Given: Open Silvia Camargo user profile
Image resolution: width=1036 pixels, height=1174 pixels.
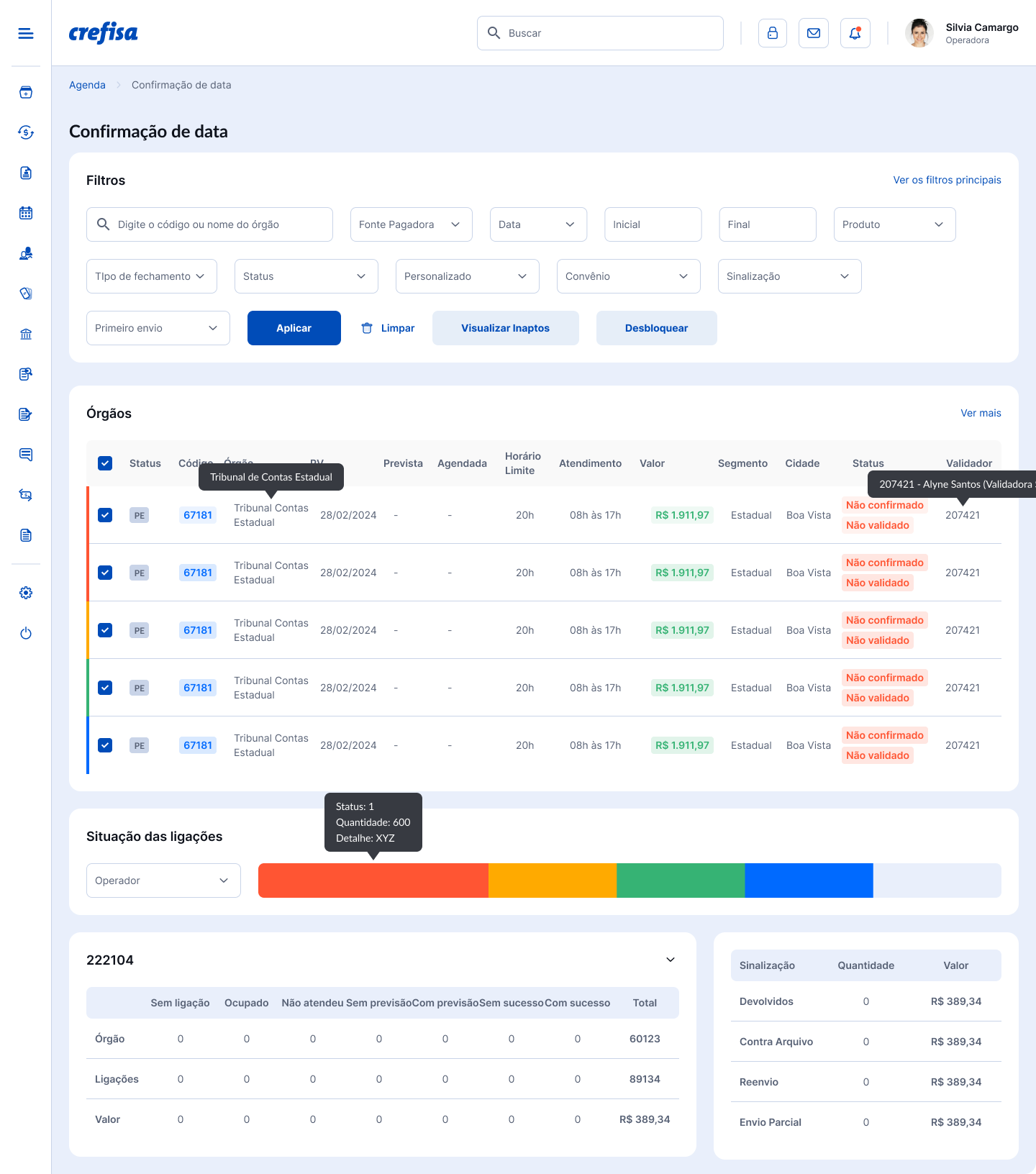Looking at the screenshot, I should tap(963, 33).
